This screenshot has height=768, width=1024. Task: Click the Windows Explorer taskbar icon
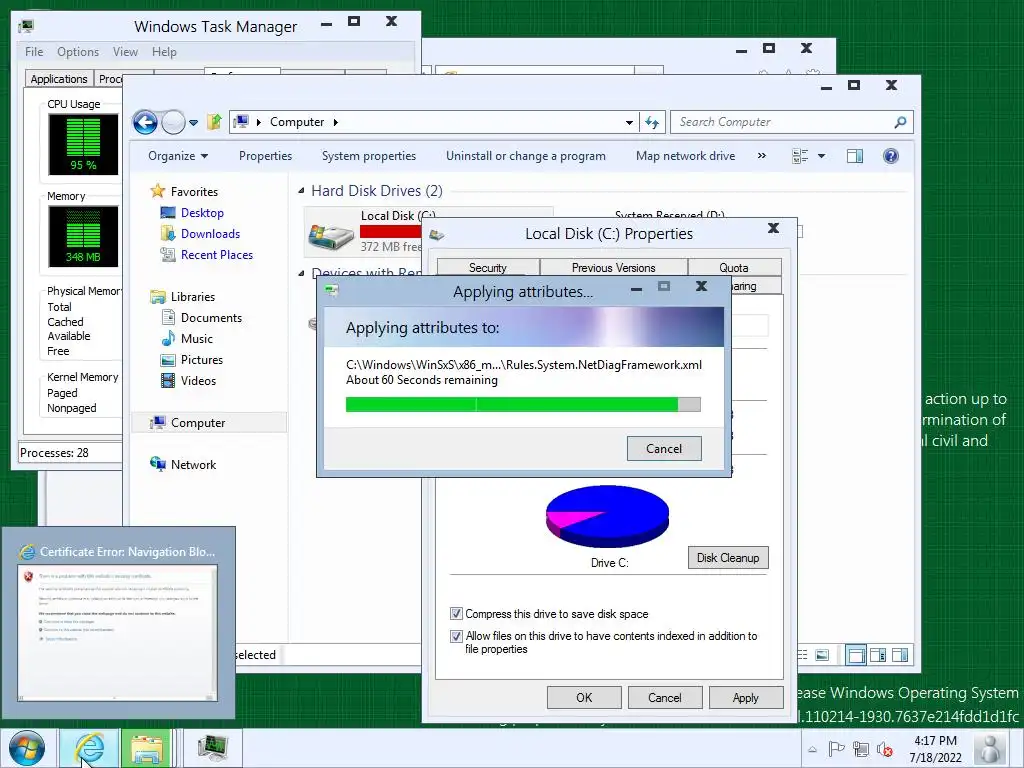point(146,748)
